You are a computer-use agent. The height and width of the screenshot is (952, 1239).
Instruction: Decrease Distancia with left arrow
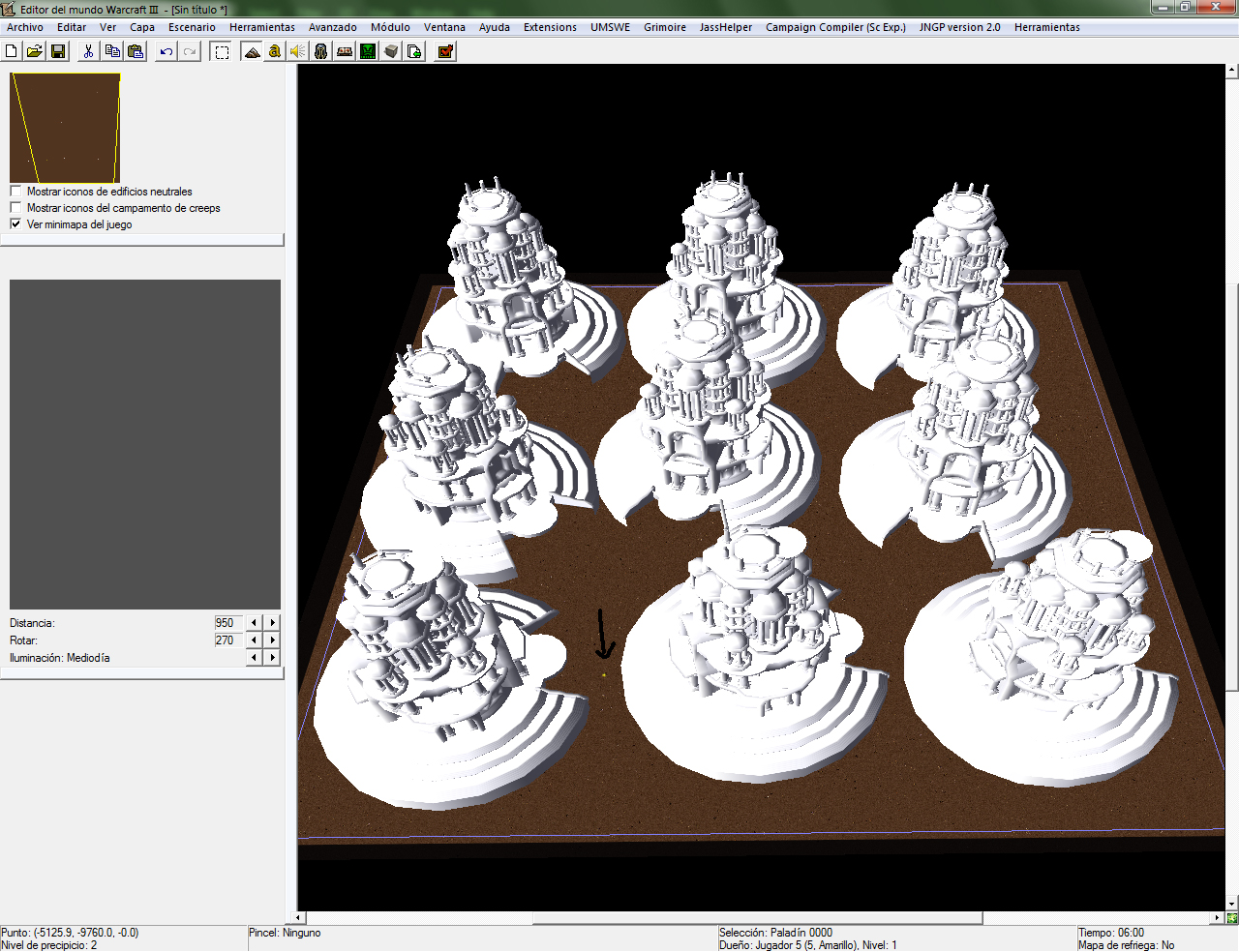click(255, 623)
